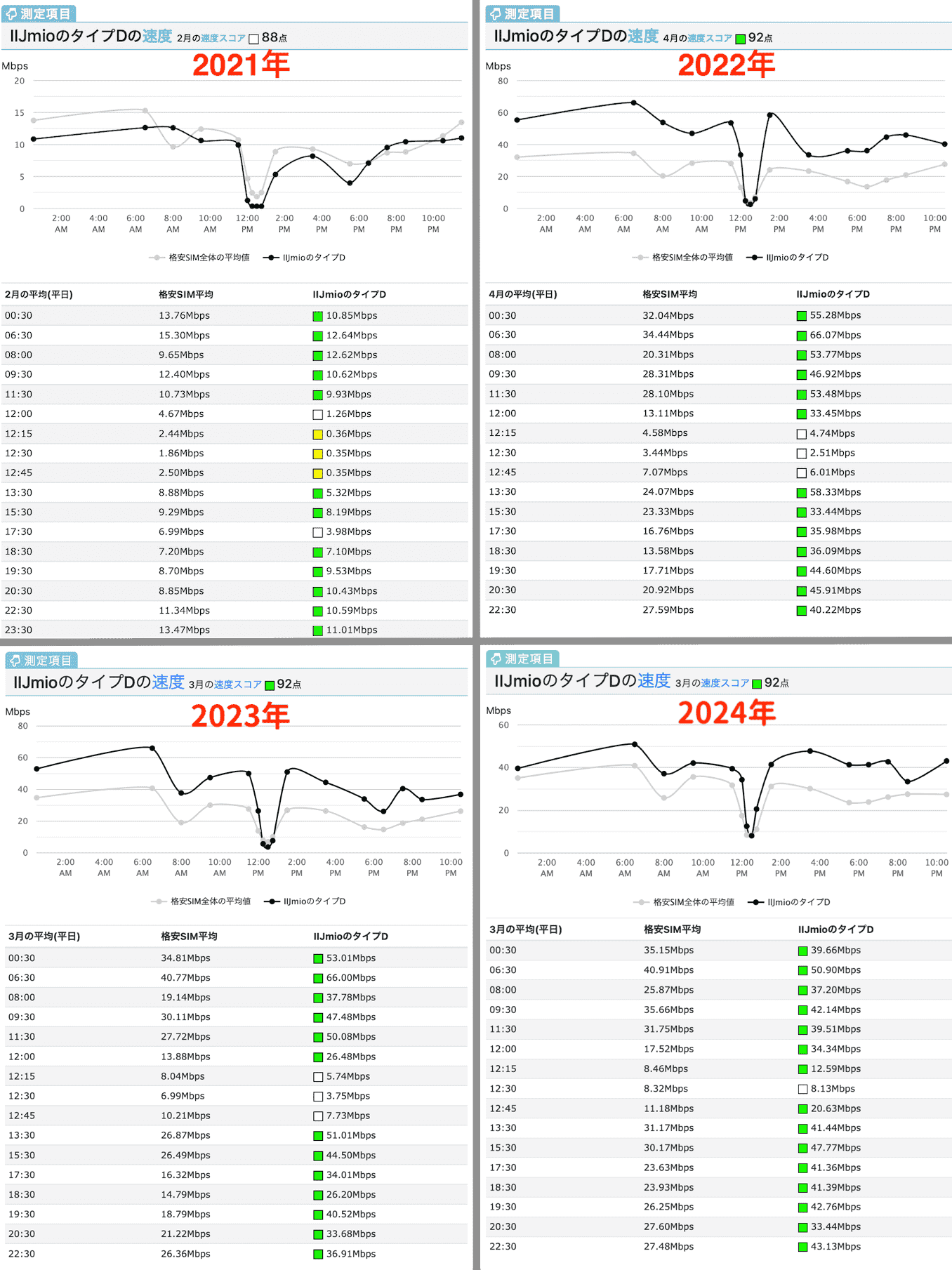Select the 12.59Mbps value at 12:15
The height and width of the screenshot is (1270, 952).
836,1069
